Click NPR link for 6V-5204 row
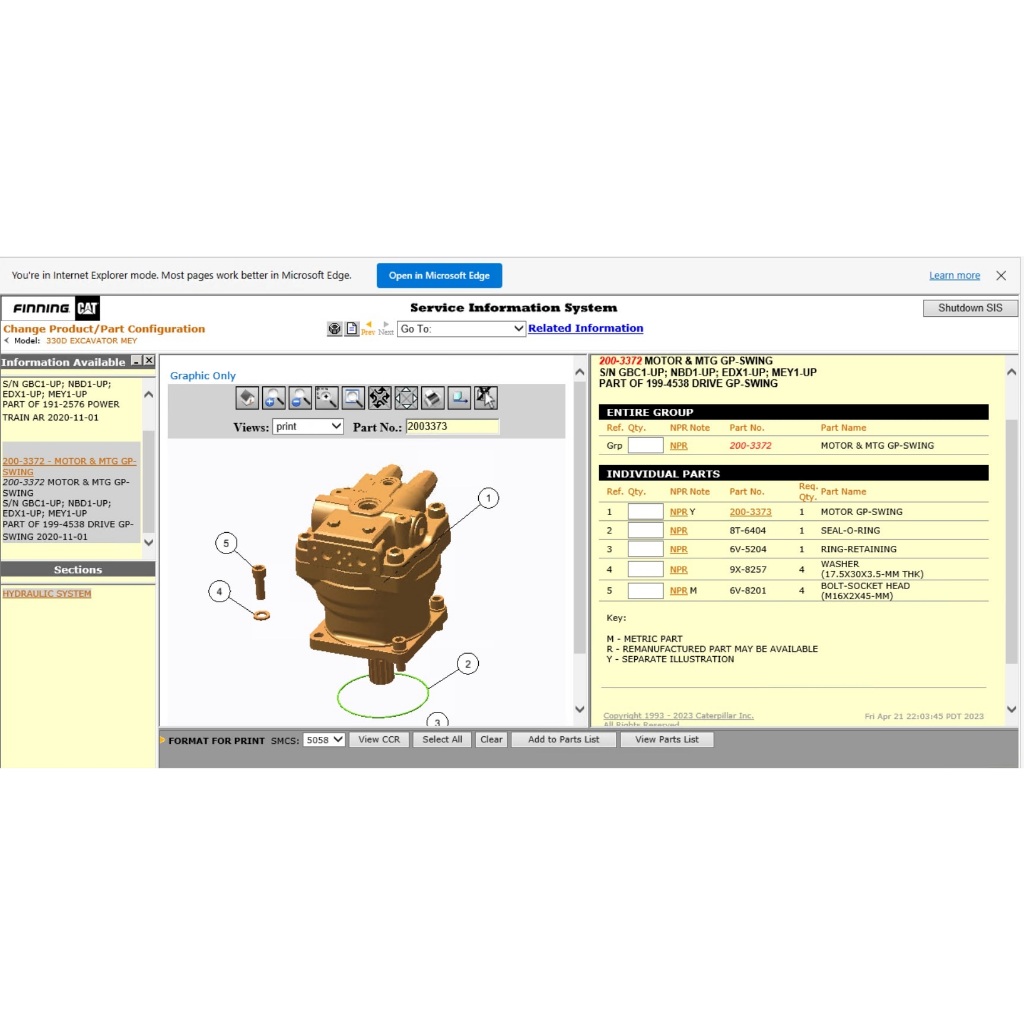Image resolution: width=1024 pixels, height=1024 pixels. [x=679, y=549]
